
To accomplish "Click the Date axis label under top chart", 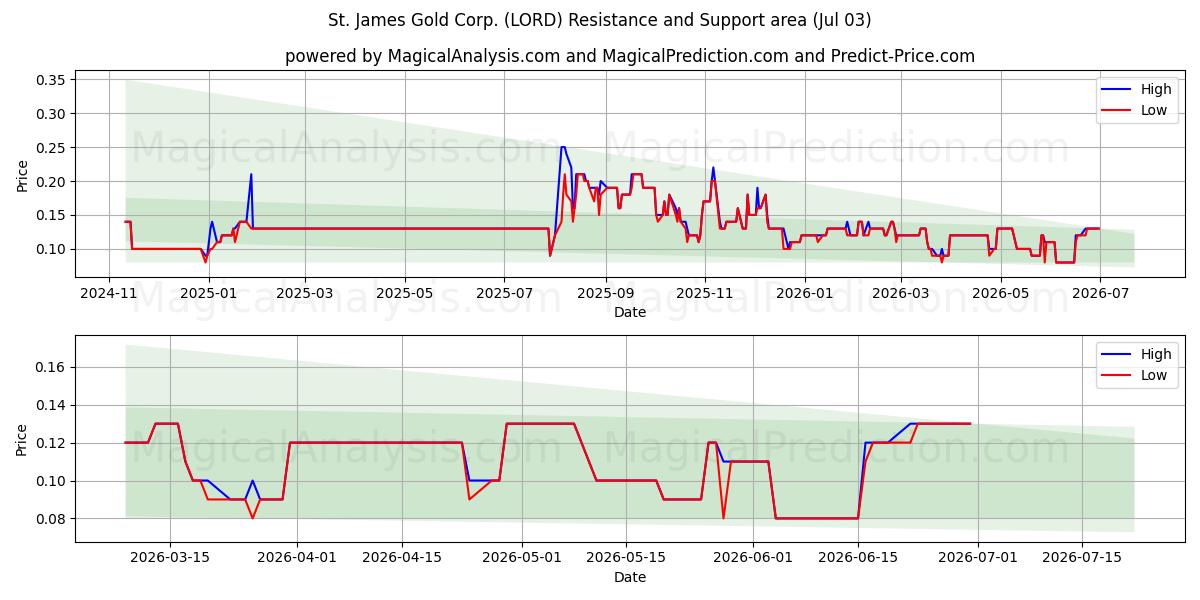I will pos(630,312).
